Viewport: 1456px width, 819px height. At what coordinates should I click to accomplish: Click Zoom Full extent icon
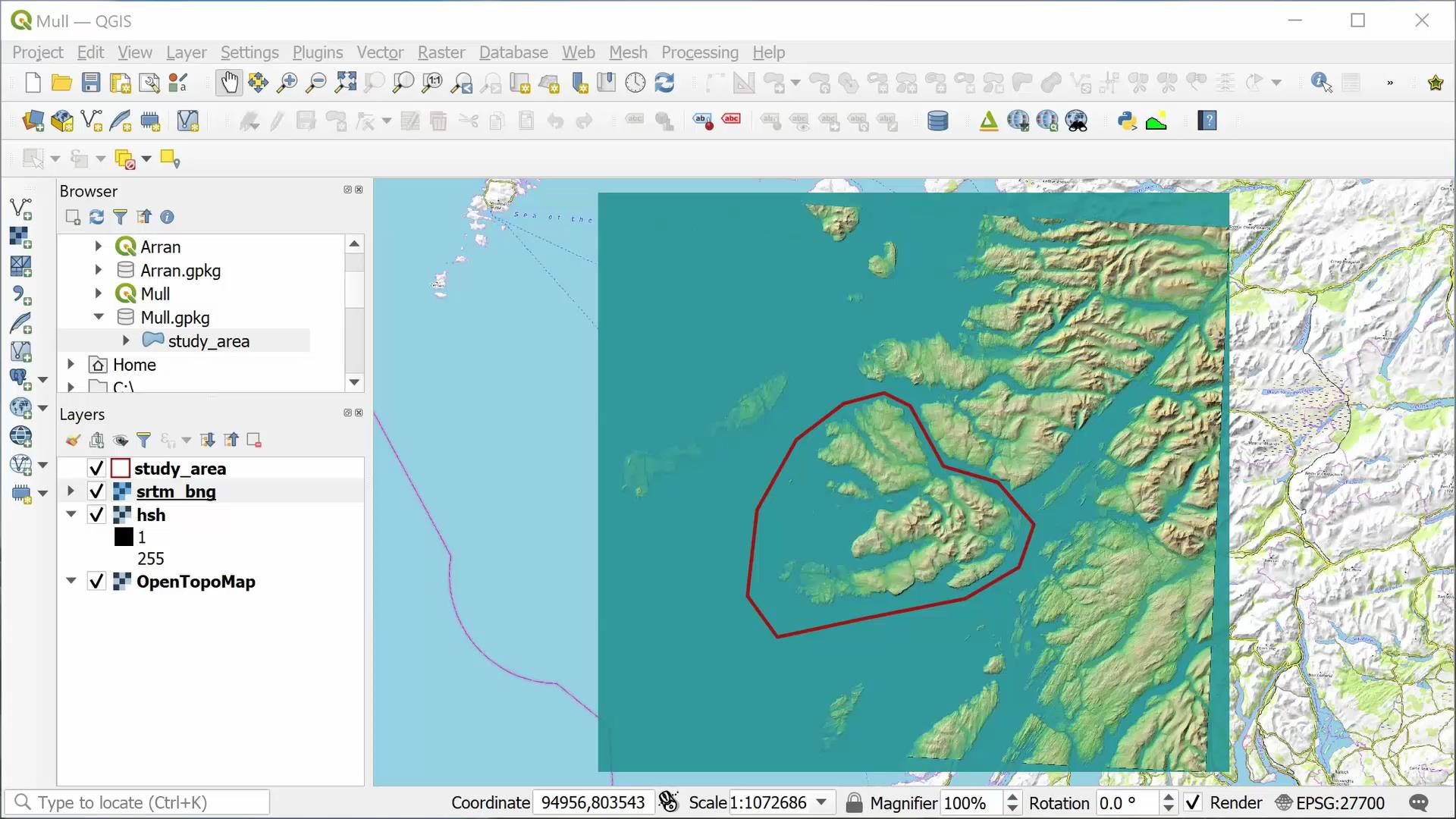[x=346, y=82]
